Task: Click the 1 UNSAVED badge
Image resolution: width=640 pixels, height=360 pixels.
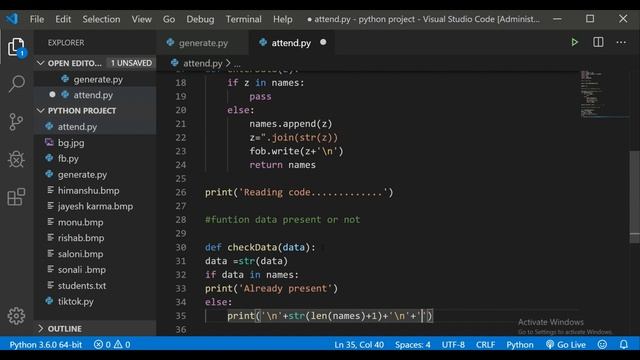Action: [x=131, y=63]
